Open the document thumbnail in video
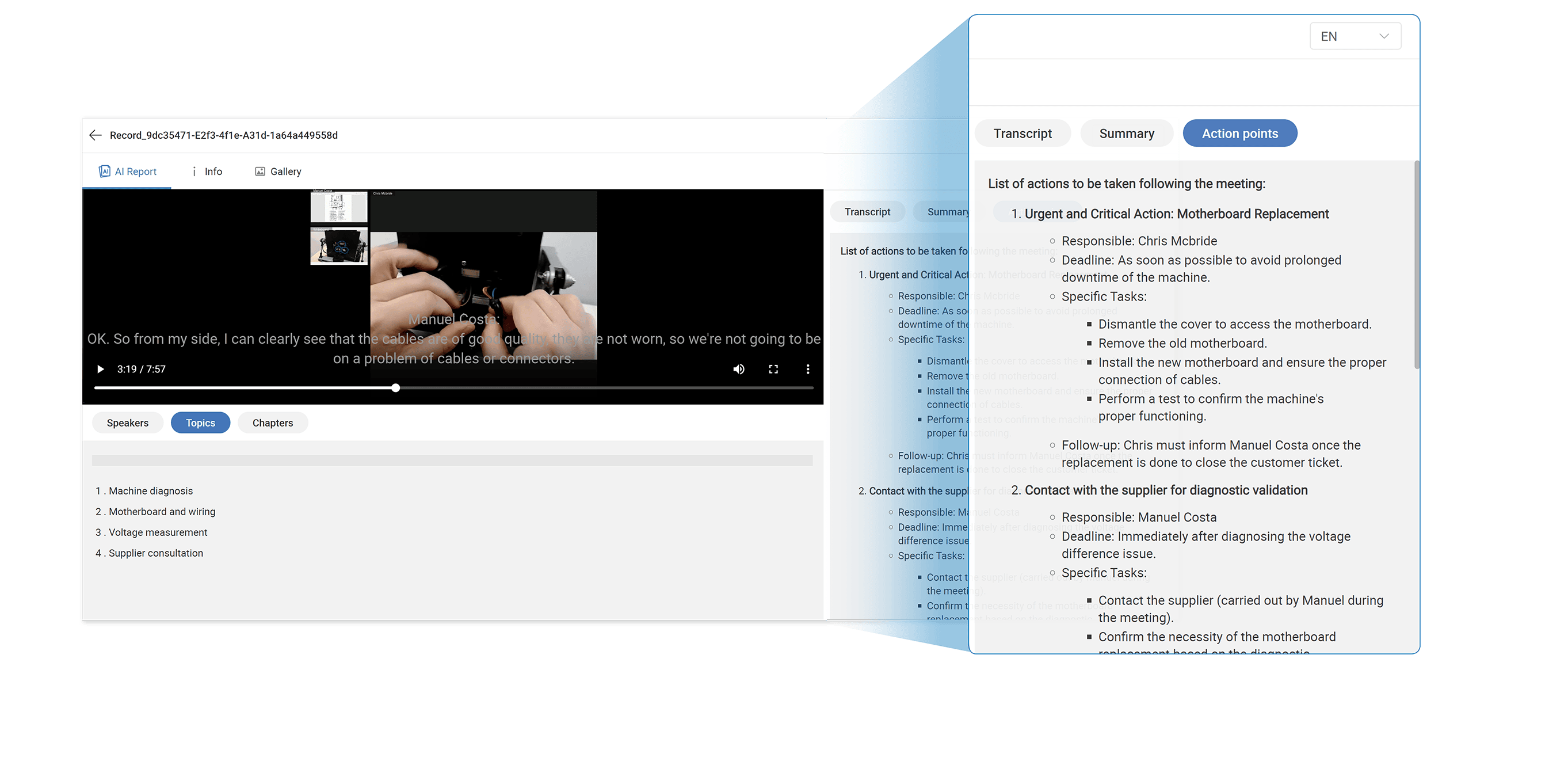Image resolution: width=1568 pixels, height=784 pixels. coord(339,206)
